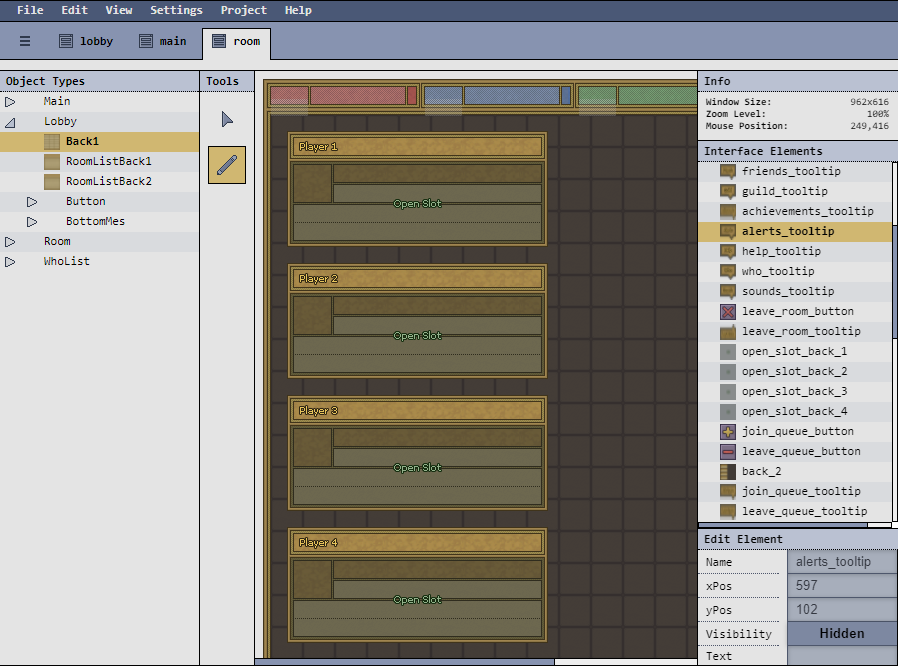
Task: Open the Edit menu
Action: pyautogui.click(x=74, y=10)
